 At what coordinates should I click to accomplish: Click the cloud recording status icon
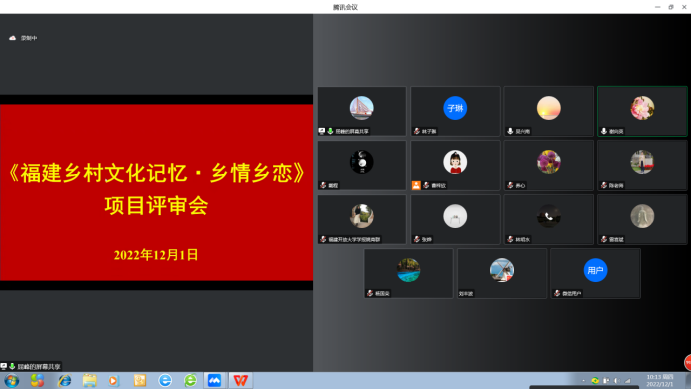[x=12, y=38]
